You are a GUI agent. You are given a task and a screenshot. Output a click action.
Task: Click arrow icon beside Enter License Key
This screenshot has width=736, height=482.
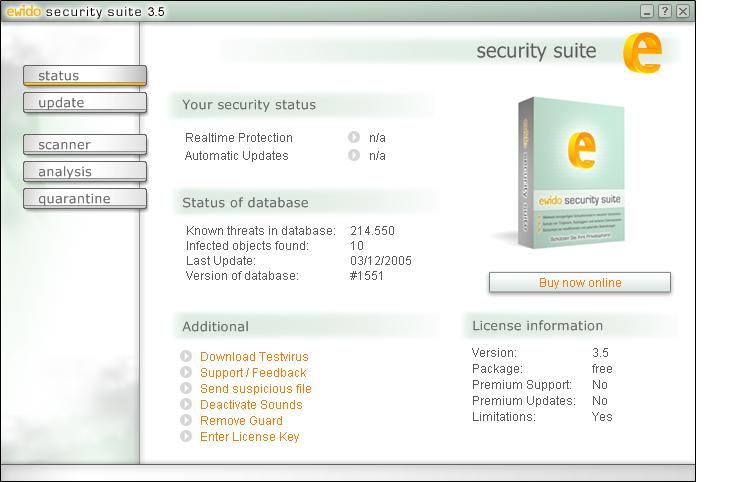(x=186, y=436)
